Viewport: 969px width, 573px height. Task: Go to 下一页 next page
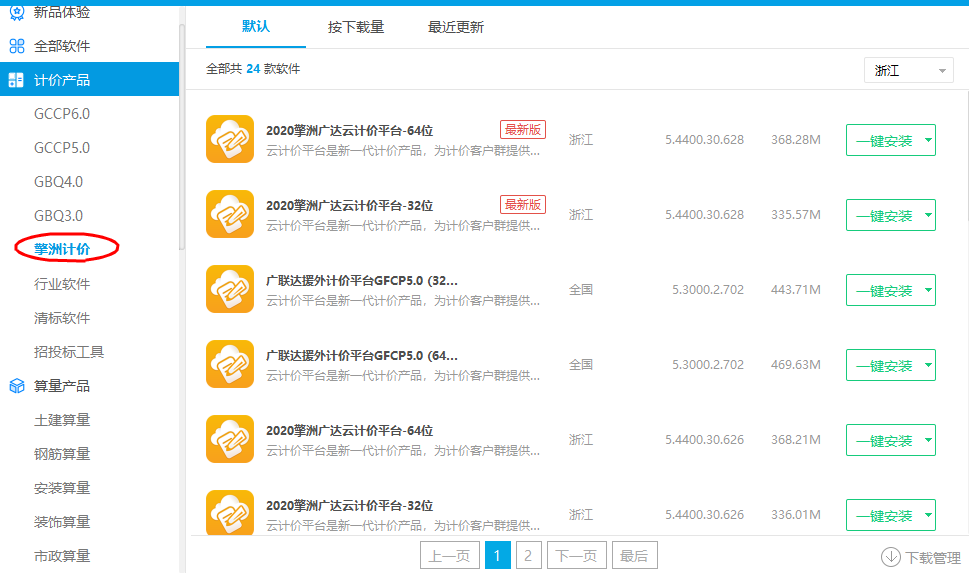(577, 555)
